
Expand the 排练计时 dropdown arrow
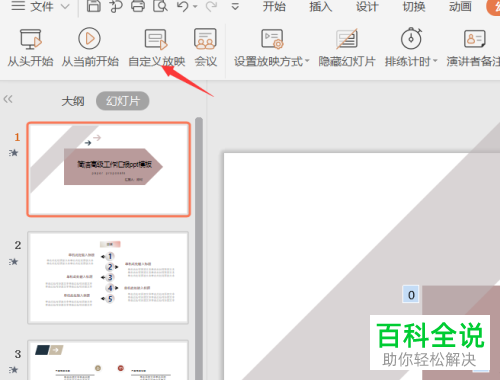tap(435, 61)
